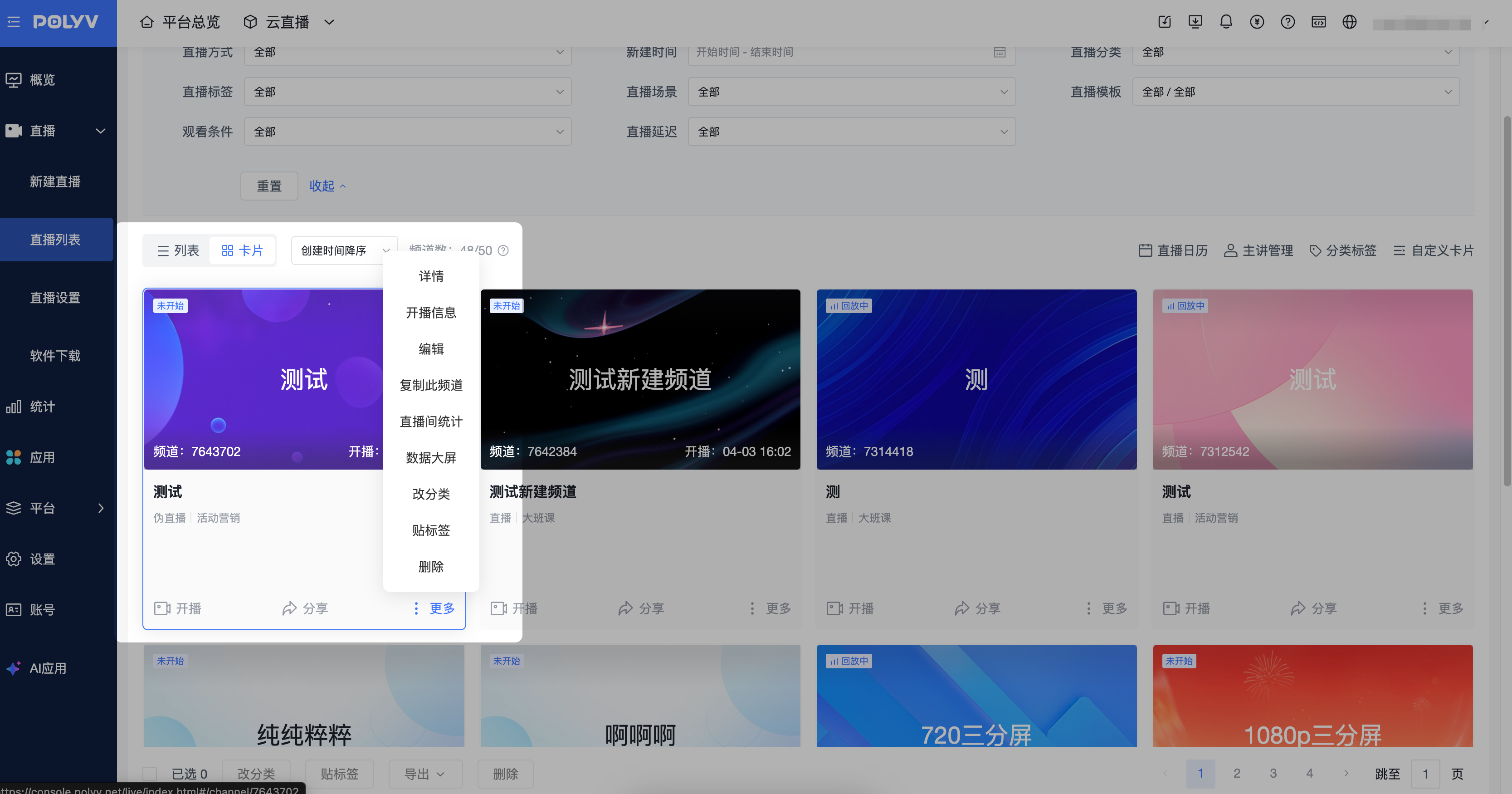The width and height of the screenshot is (1512, 794).
Task: Choose 复制此频道 in the context menu
Action: 431,385
